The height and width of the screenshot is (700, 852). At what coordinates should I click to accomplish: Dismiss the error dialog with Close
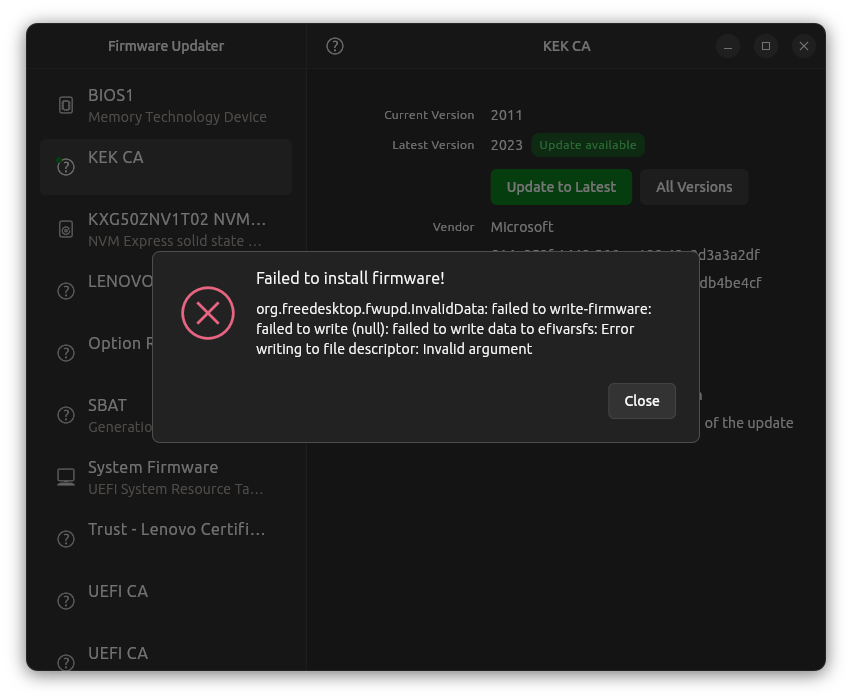pos(641,401)
